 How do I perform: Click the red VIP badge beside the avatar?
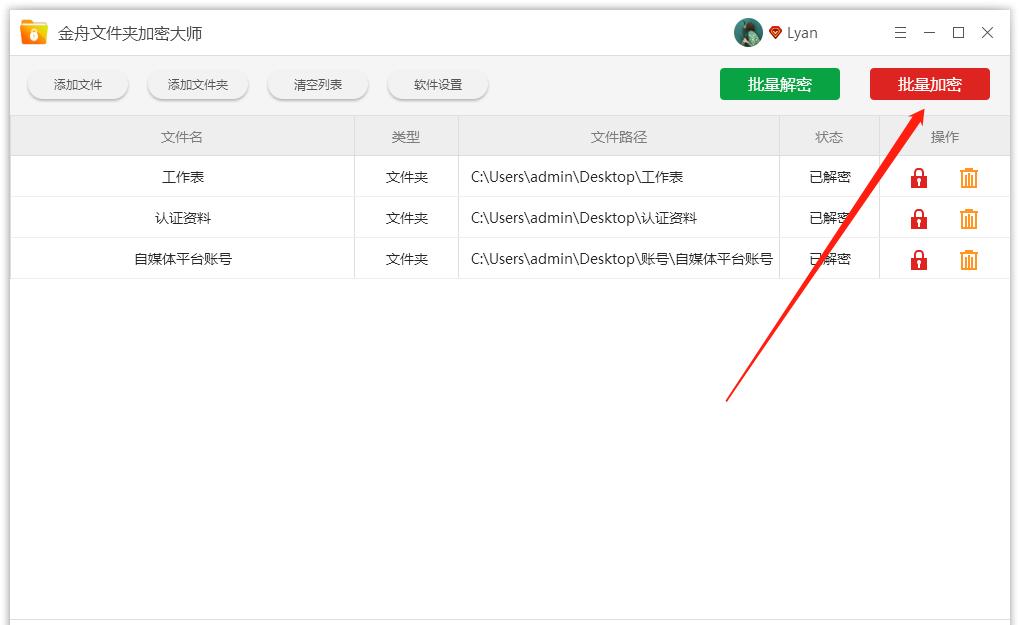(x=776, y=32)
